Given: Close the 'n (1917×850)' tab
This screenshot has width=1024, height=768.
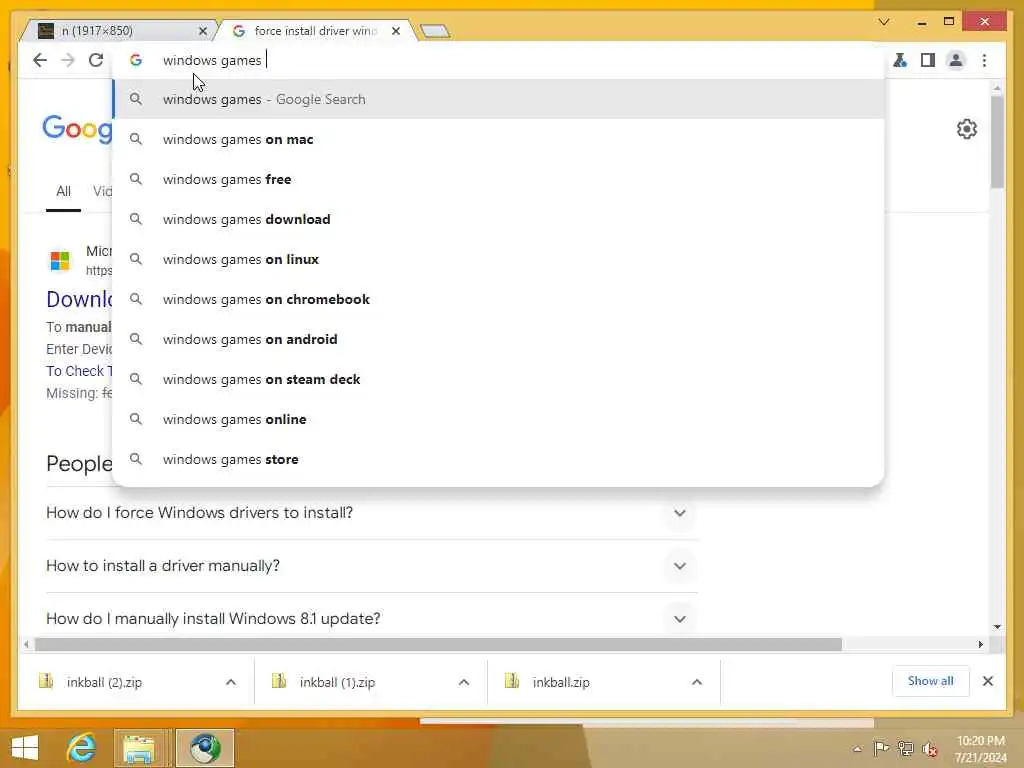Looking at the screenshot, I should point(202,31).
